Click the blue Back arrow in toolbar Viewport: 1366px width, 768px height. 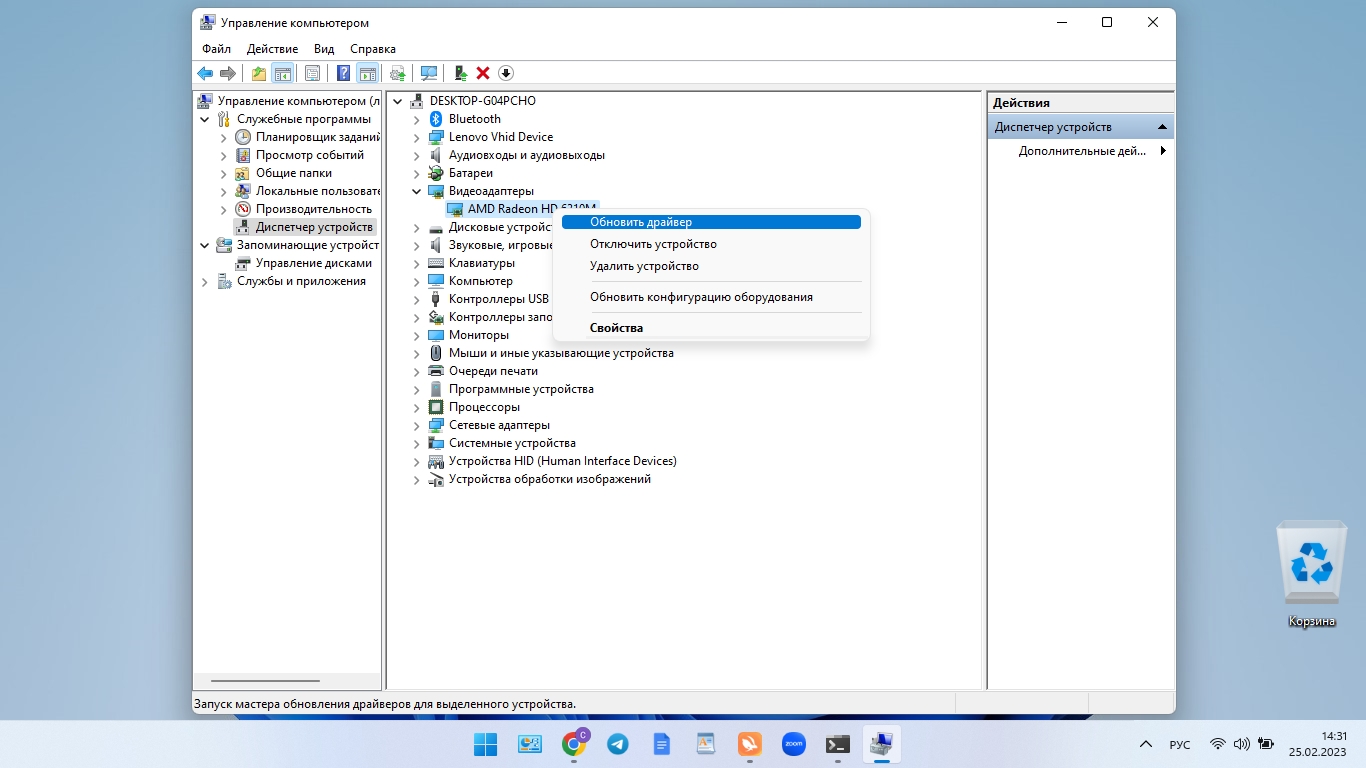[x=205, y=73]
